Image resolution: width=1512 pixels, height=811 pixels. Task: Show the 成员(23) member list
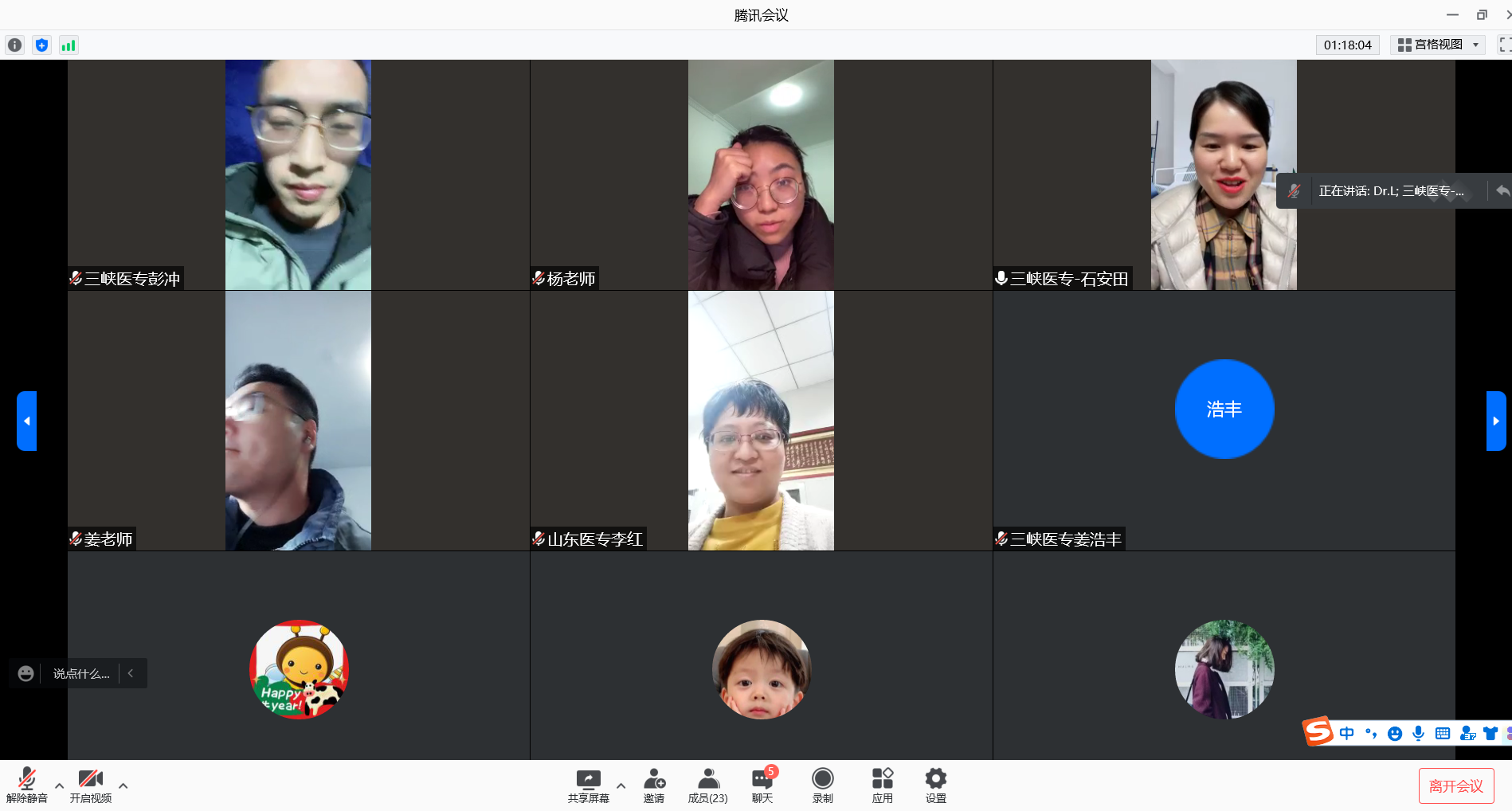708,786
